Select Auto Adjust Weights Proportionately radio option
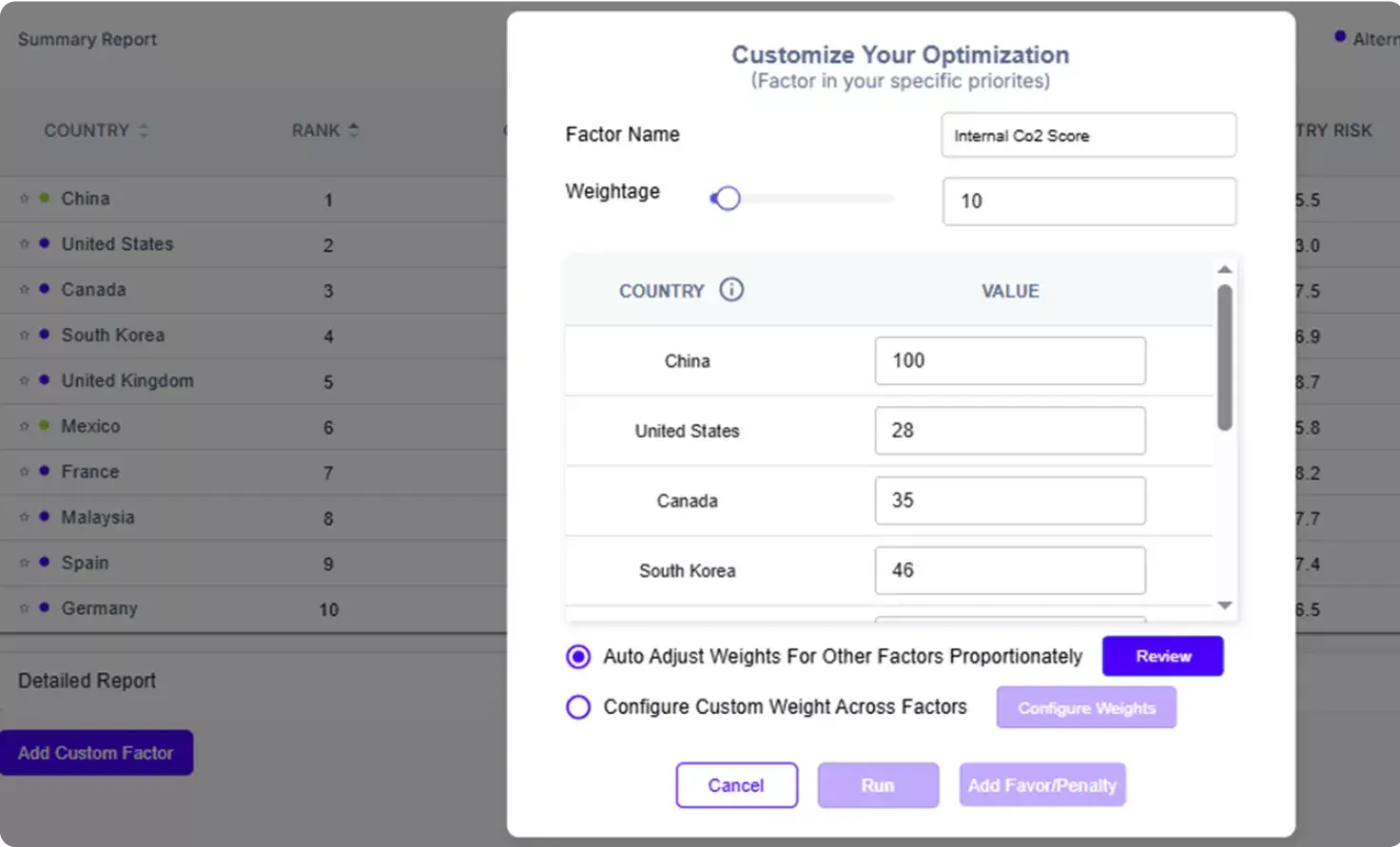1400x847 pixels. 578,657
